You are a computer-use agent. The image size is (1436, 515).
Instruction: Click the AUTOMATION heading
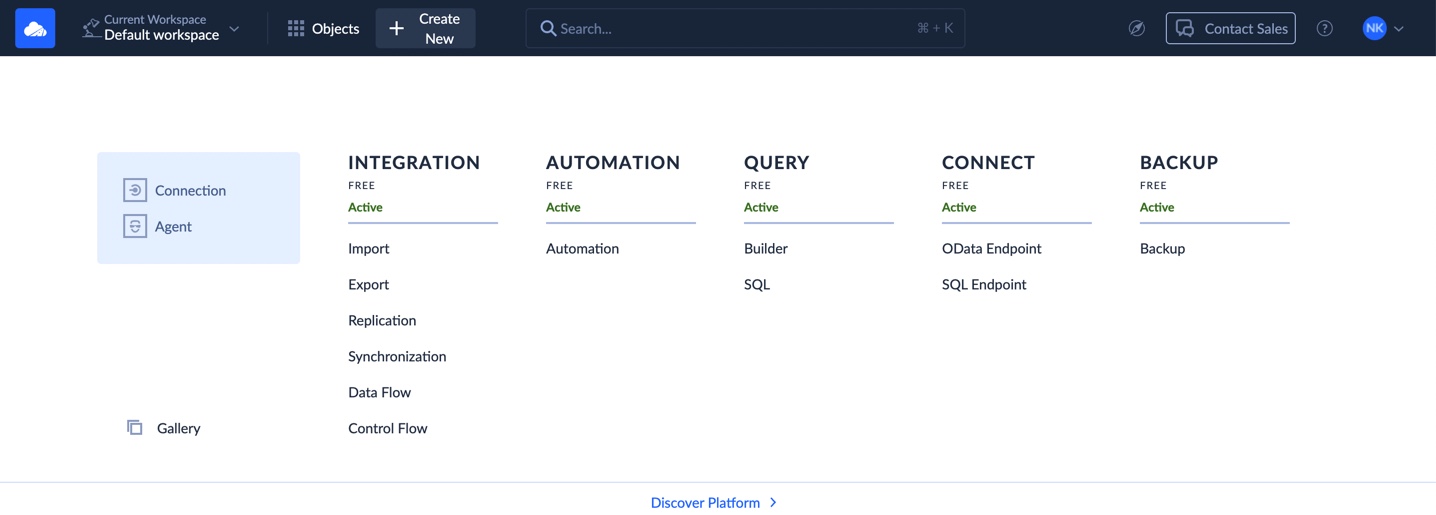click(613, 162)
